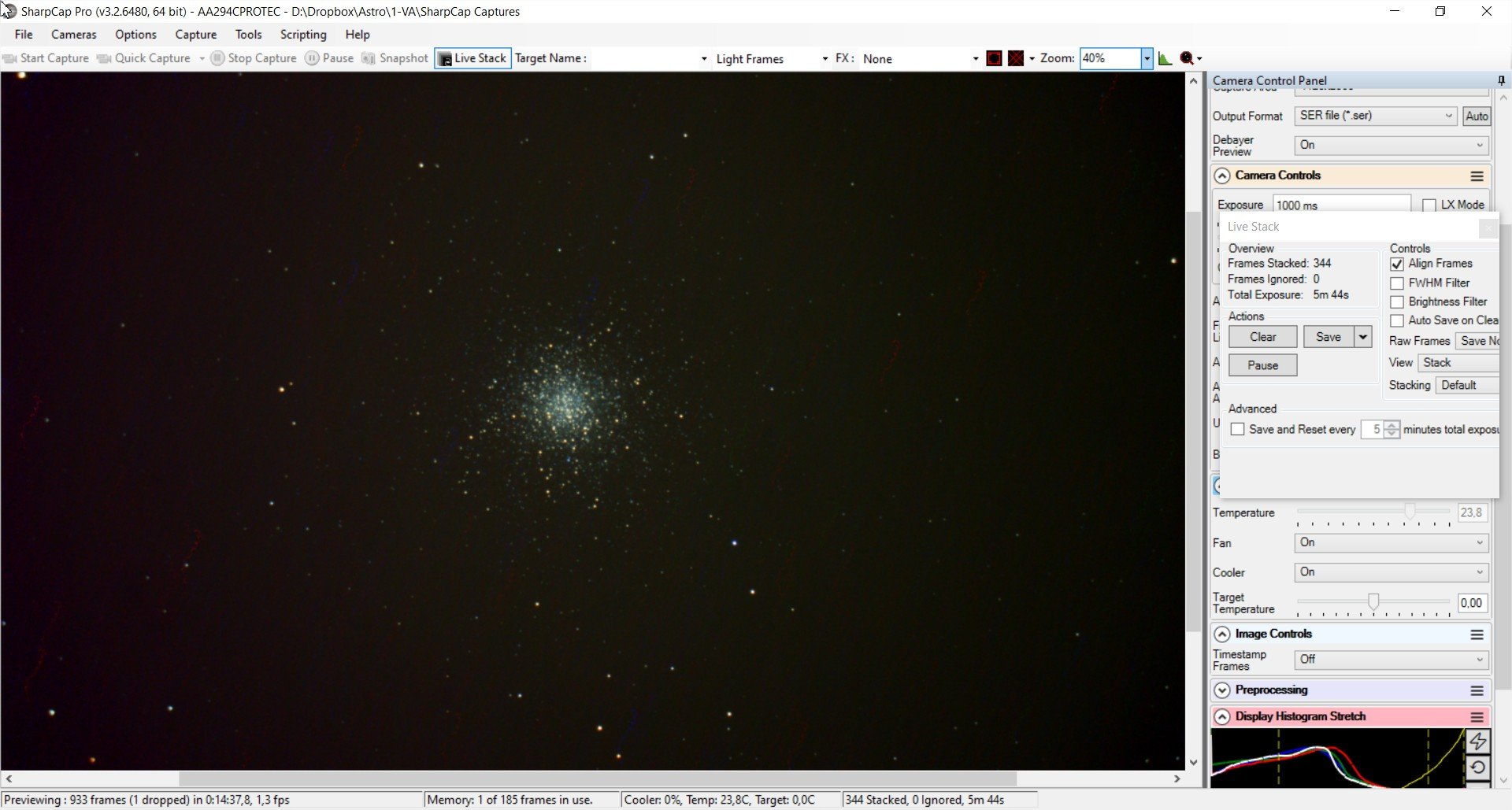This screenshot has height=810, width=1512.
Task: Uncheck the Align Frames checkbox
Action: (x=1397, y=264)
